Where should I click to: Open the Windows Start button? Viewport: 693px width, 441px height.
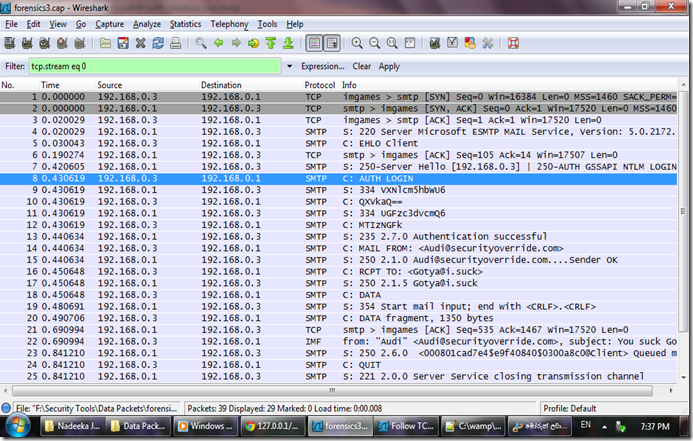[x=17, y=426]
